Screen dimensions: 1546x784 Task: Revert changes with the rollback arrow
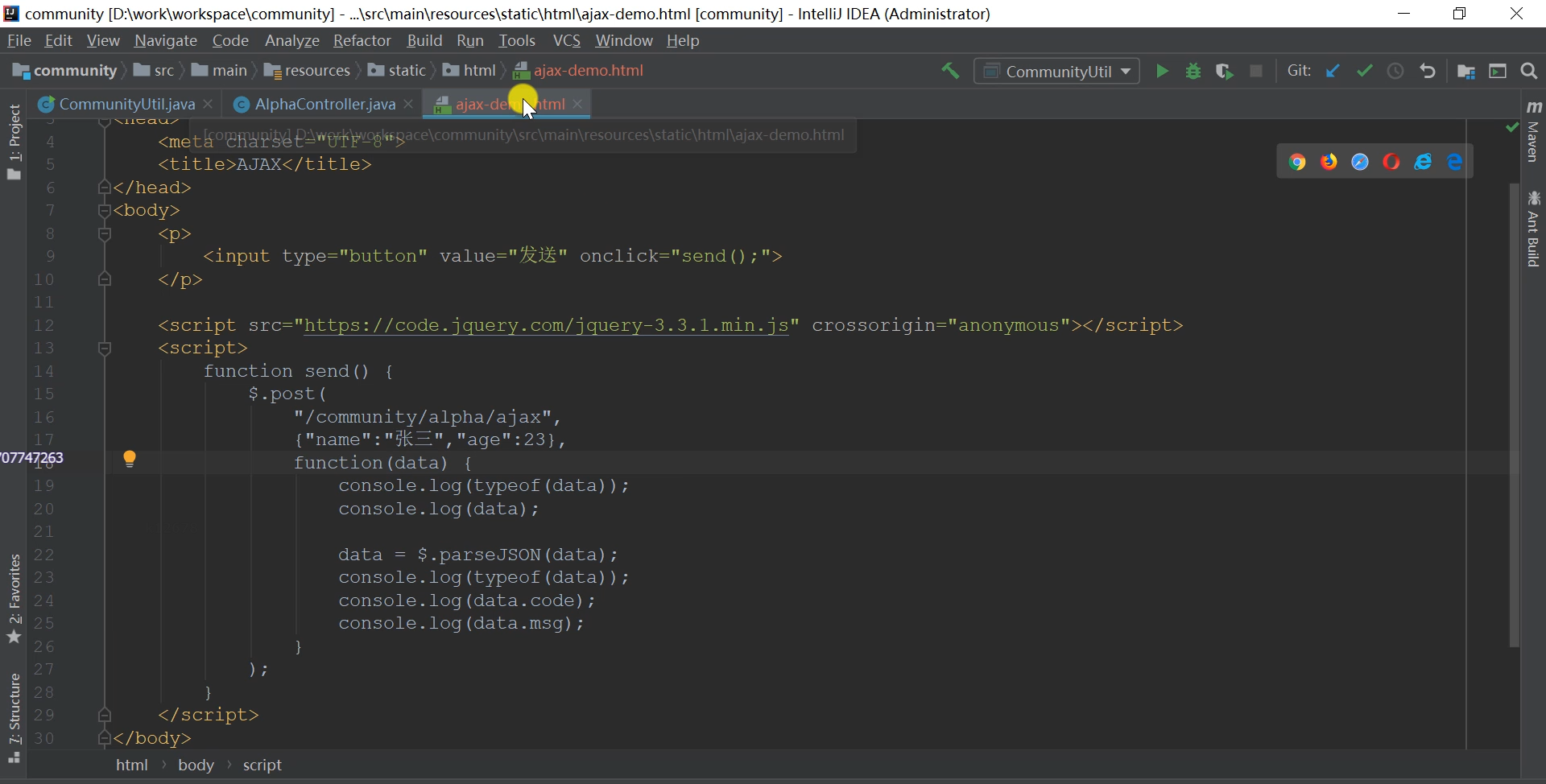[x=1428, y=71]
